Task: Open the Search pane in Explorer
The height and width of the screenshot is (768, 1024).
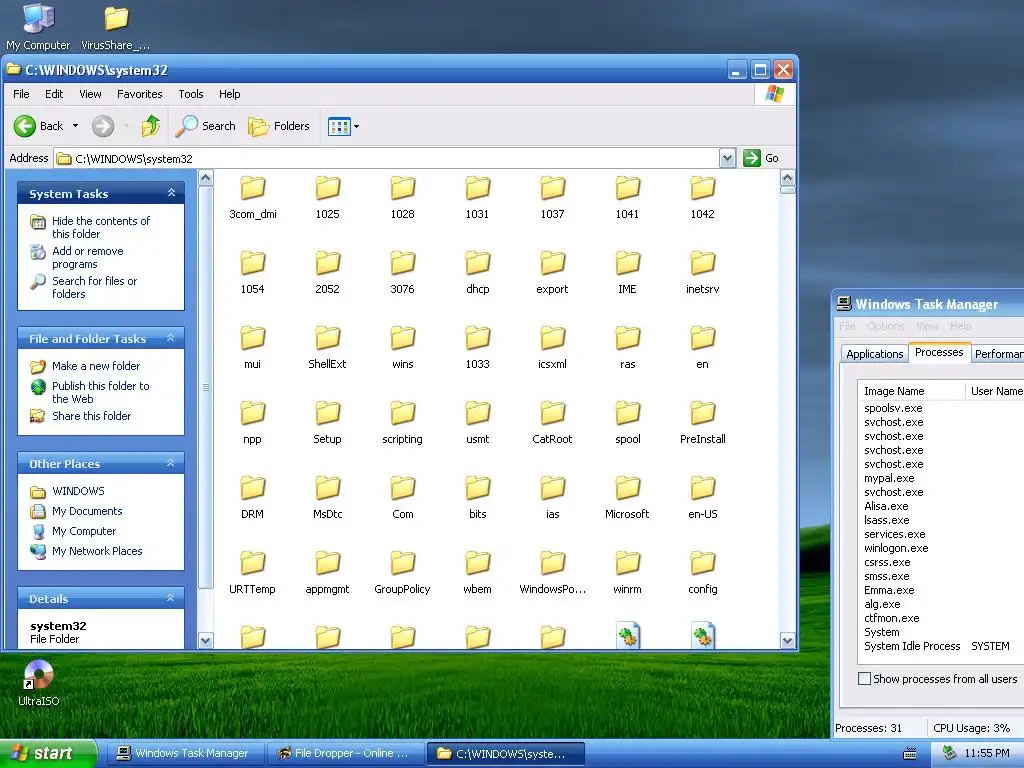Action: pyautogui.click(x=206, y=126)
